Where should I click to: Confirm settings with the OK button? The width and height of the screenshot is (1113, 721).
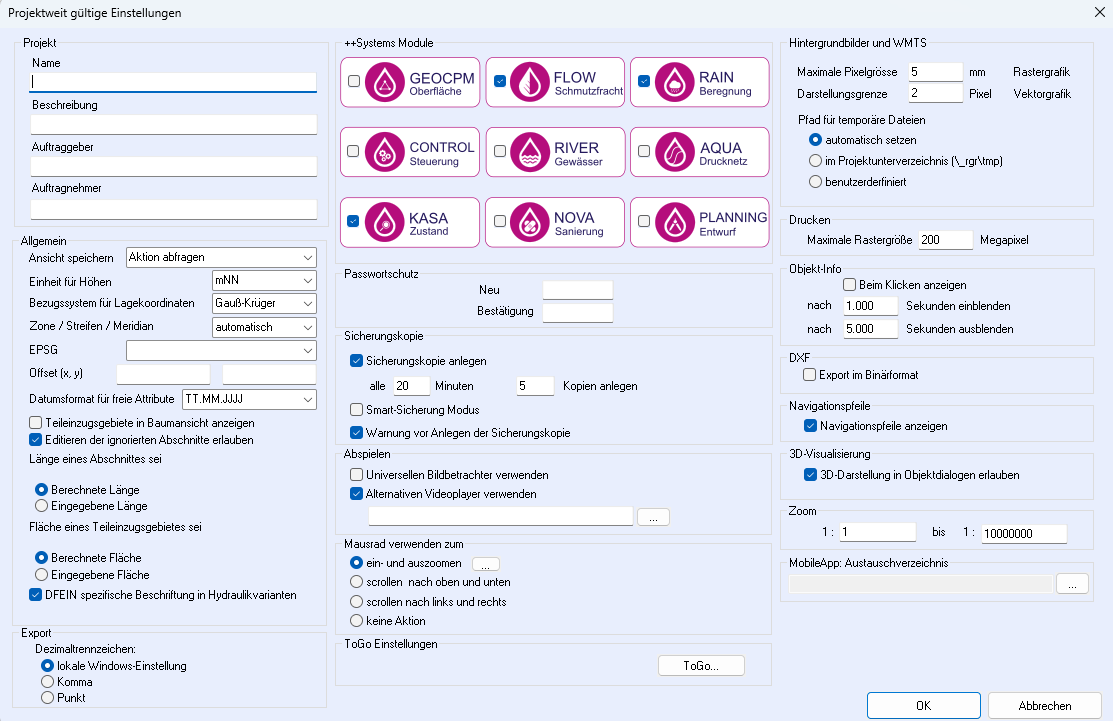click(x=923, y=705)
